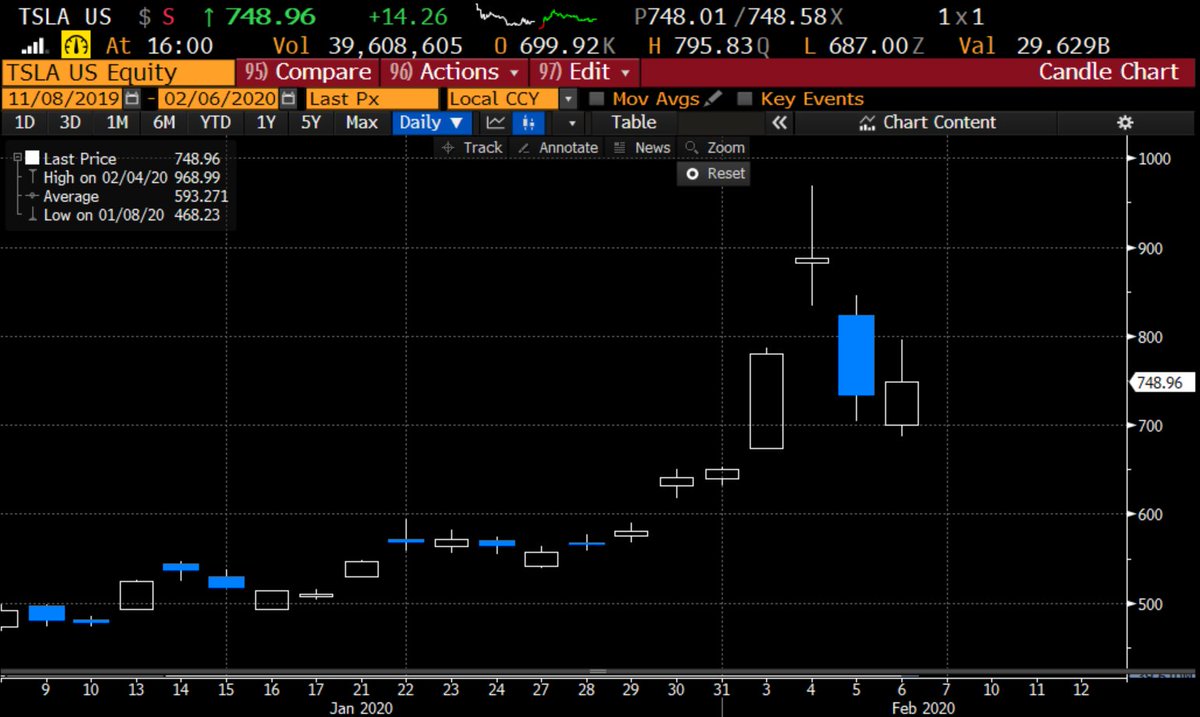
Task: Click the TSLA US Equity security field
Action: click(x=117, y=72)
